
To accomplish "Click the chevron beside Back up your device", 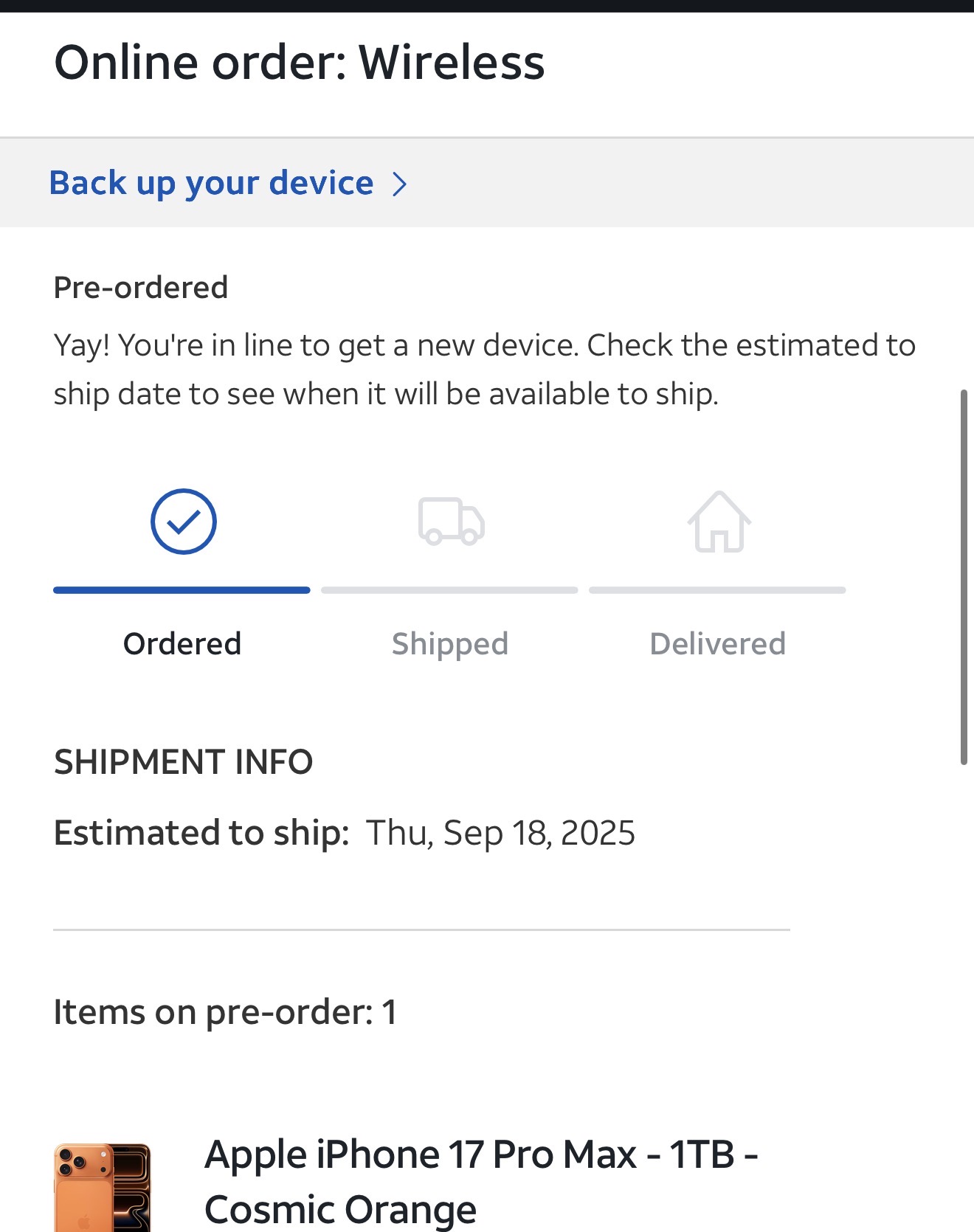I will 399,184.
